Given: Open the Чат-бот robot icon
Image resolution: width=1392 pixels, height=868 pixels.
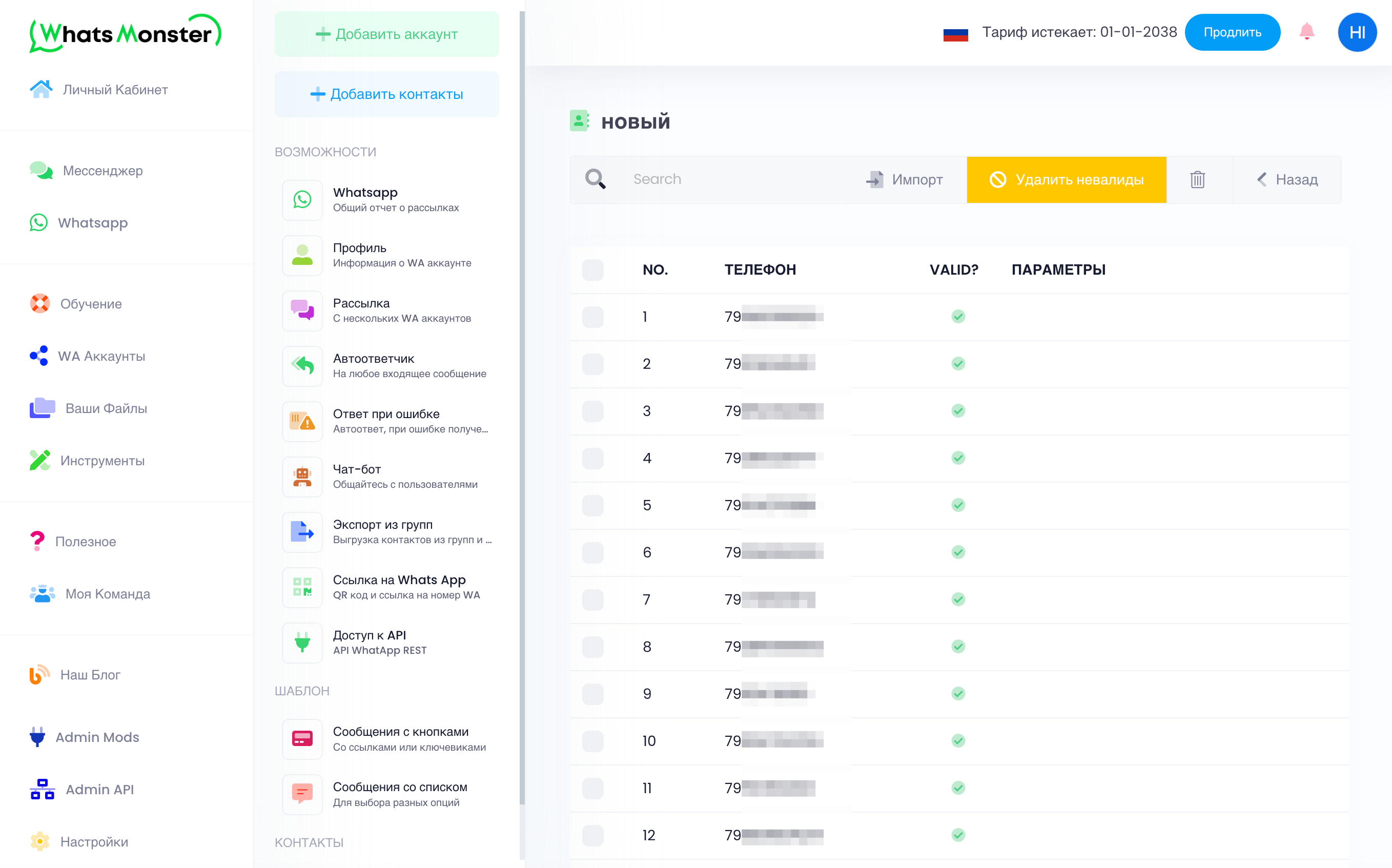Looking at the screenshot, I should [x=302, y=477].
